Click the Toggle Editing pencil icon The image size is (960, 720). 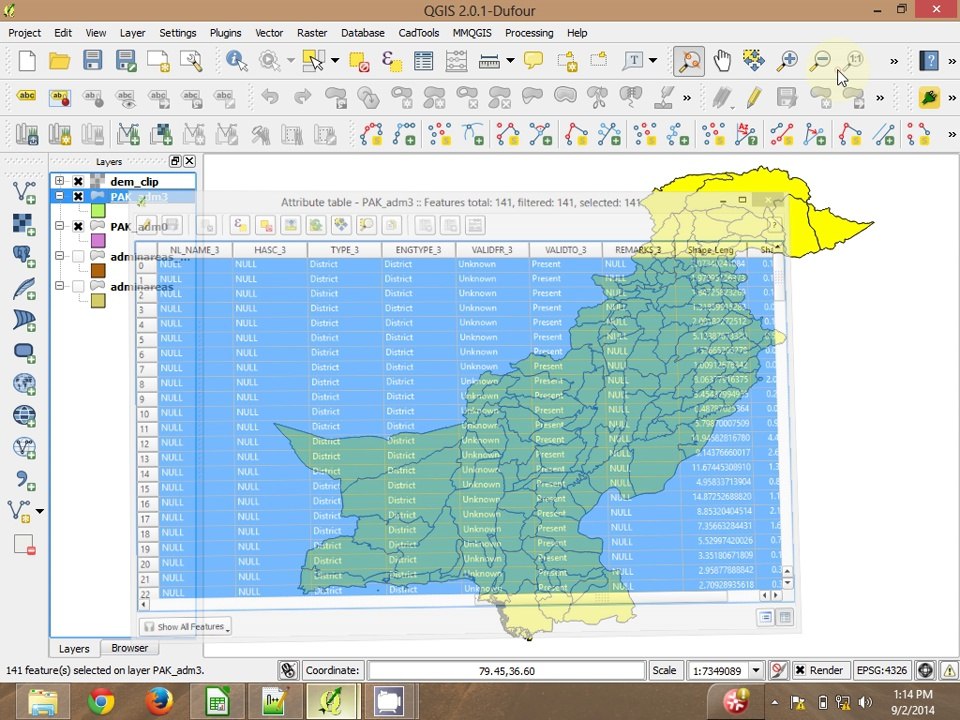[754, 96]
